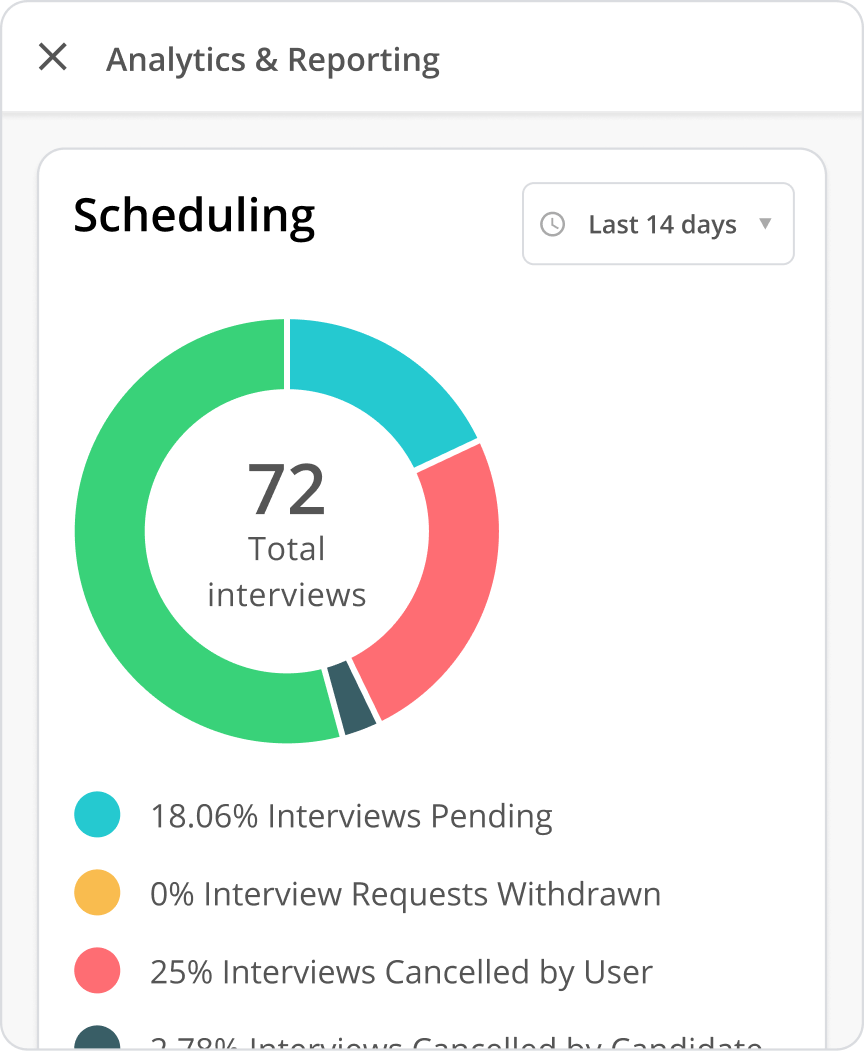
Task: Select the red legend dot for Cancelled by User
Action: click(96, 970)
